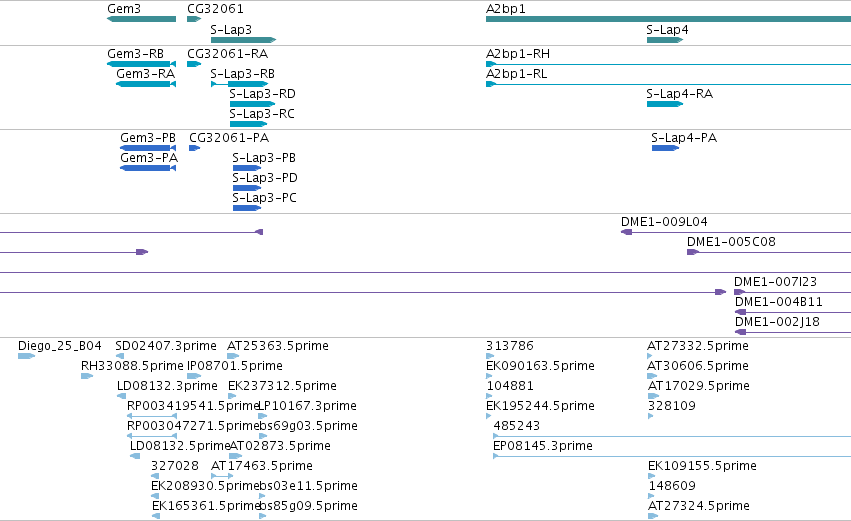Select the LP10167.3prime EST label
The height and width of the screenshot is (521, 851).
[x=307, y=406]
